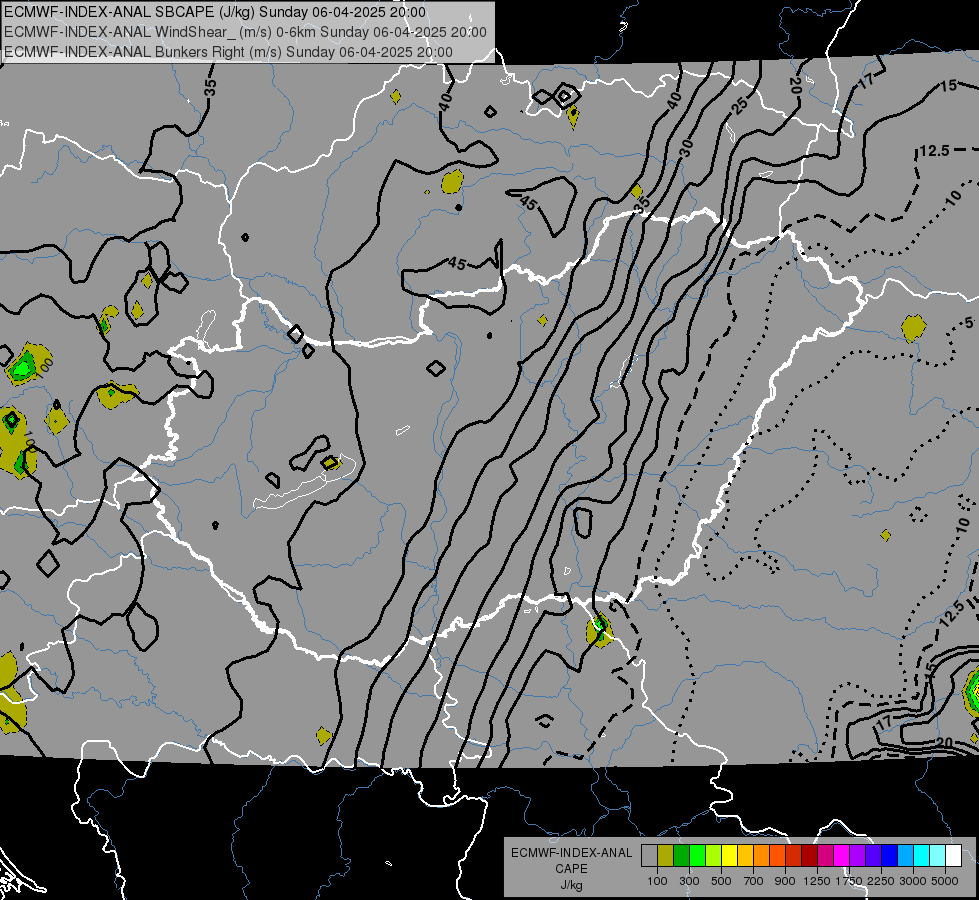Screen dimensions: 979x900
Task: Click the dark green legend swatch
Action: coord(681,856)
